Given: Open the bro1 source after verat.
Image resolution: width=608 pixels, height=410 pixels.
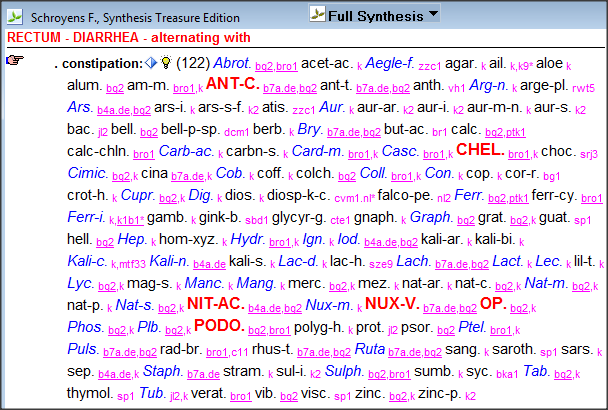Looking at the screenshot, I should pyautogui.click(x=241, y=396).
